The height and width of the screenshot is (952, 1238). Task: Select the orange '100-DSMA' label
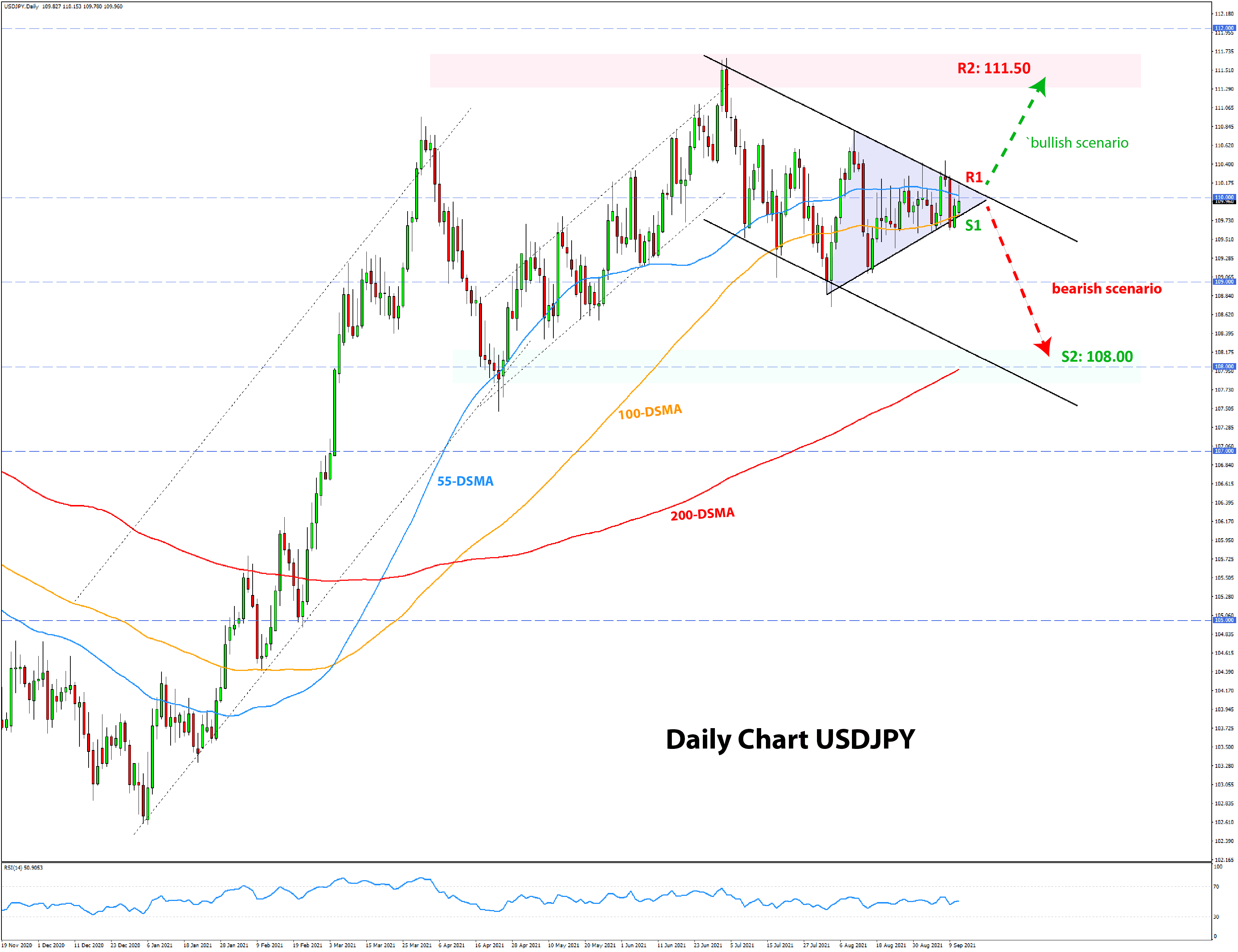tap(649, 412)
